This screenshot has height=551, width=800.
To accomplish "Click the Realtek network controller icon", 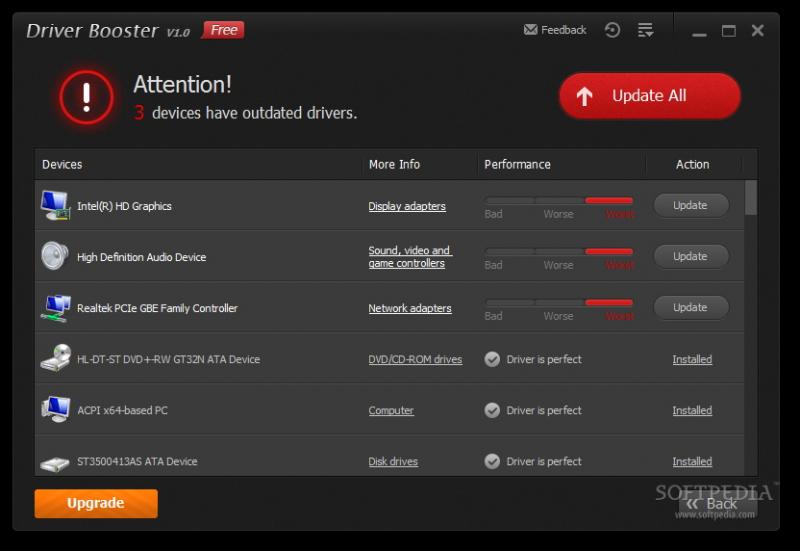I will (55, 308).
